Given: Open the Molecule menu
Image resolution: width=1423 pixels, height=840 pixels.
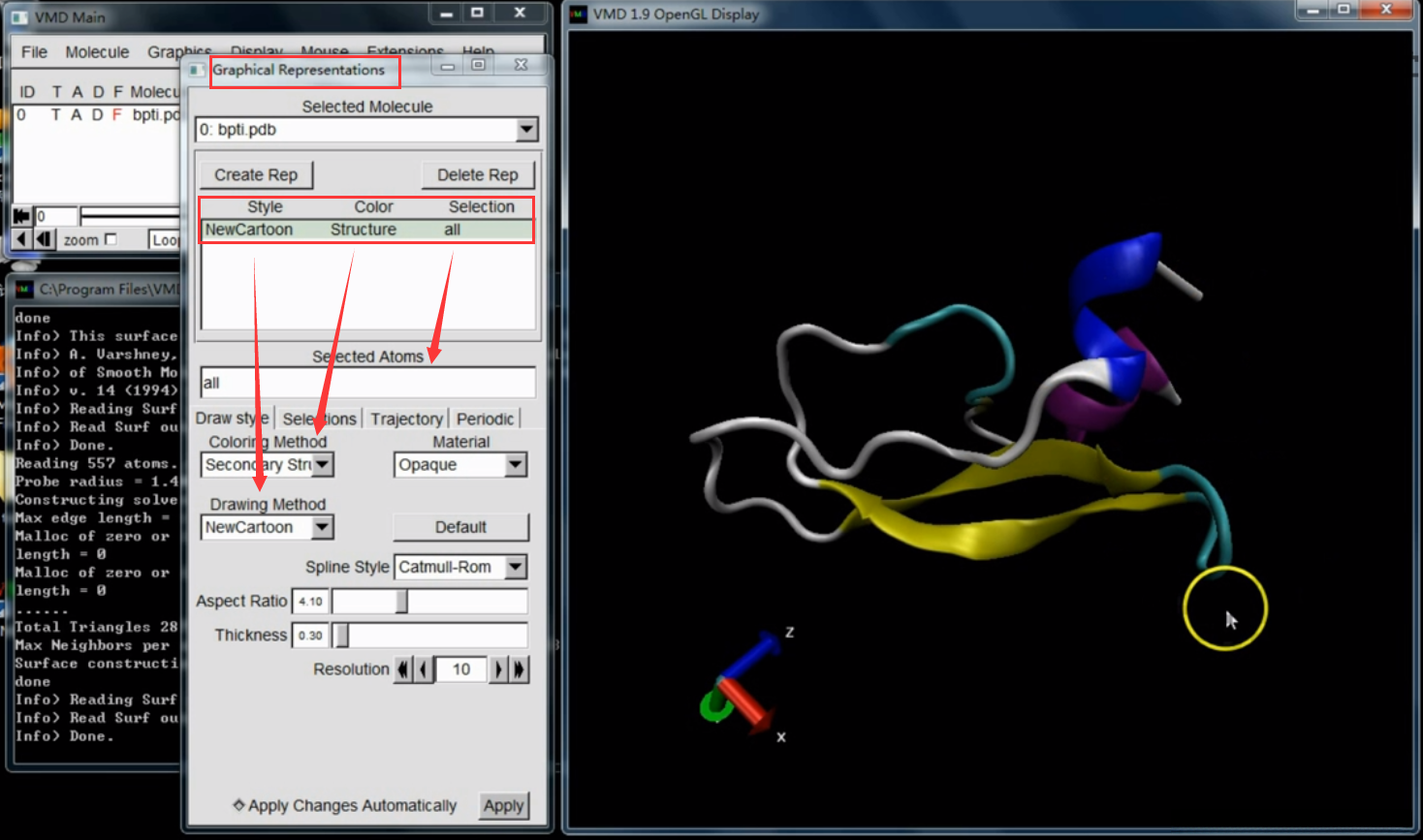Looking at the screenshot, I should point(97,52).
